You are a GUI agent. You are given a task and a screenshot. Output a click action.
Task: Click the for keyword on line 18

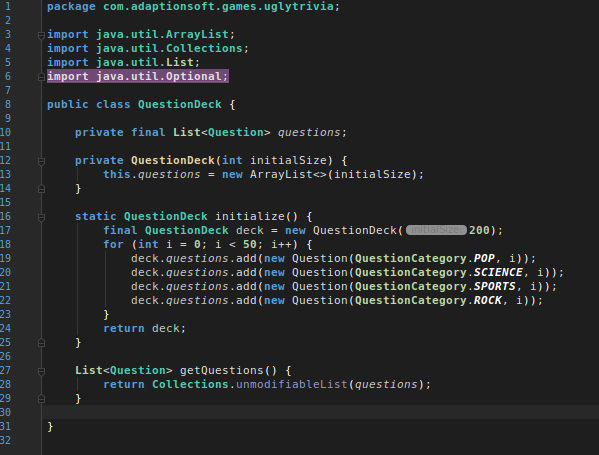tap(113, 244)
